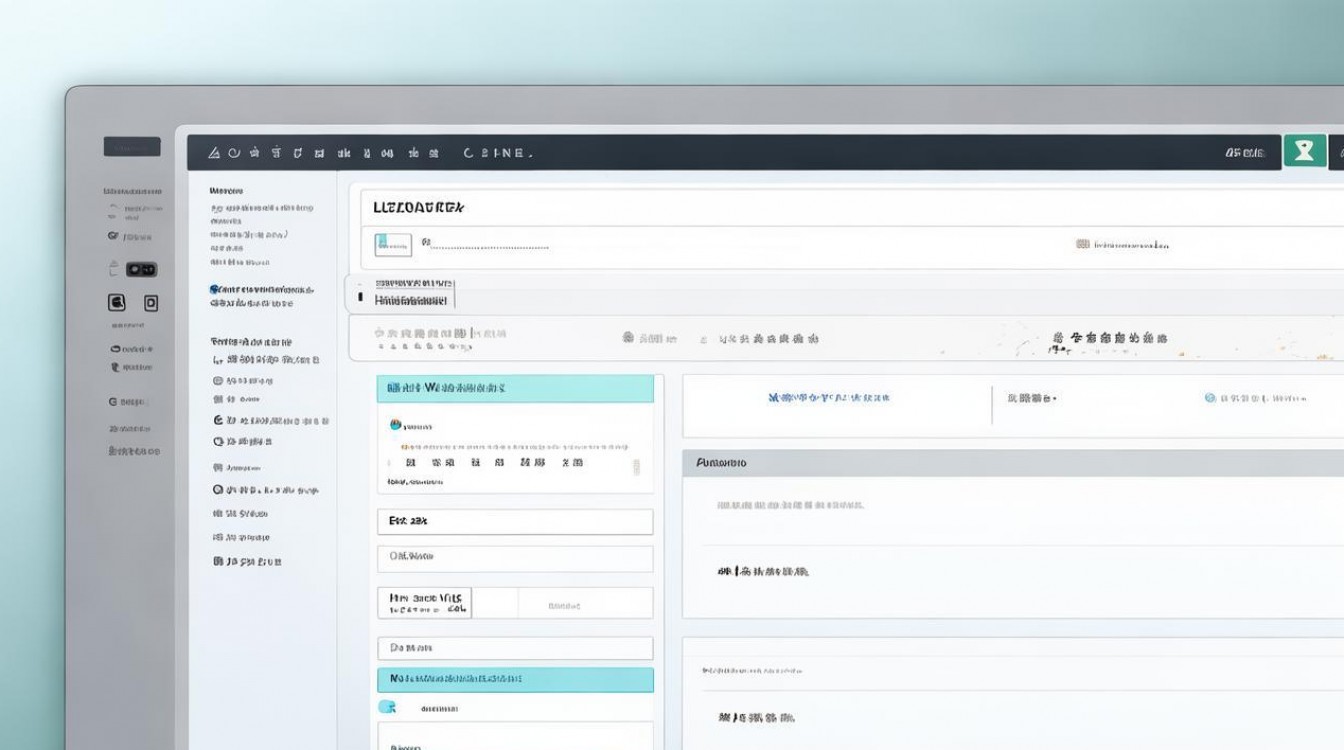
Task: Click the blue globe icon in navigation list
Action: point(214,289)
